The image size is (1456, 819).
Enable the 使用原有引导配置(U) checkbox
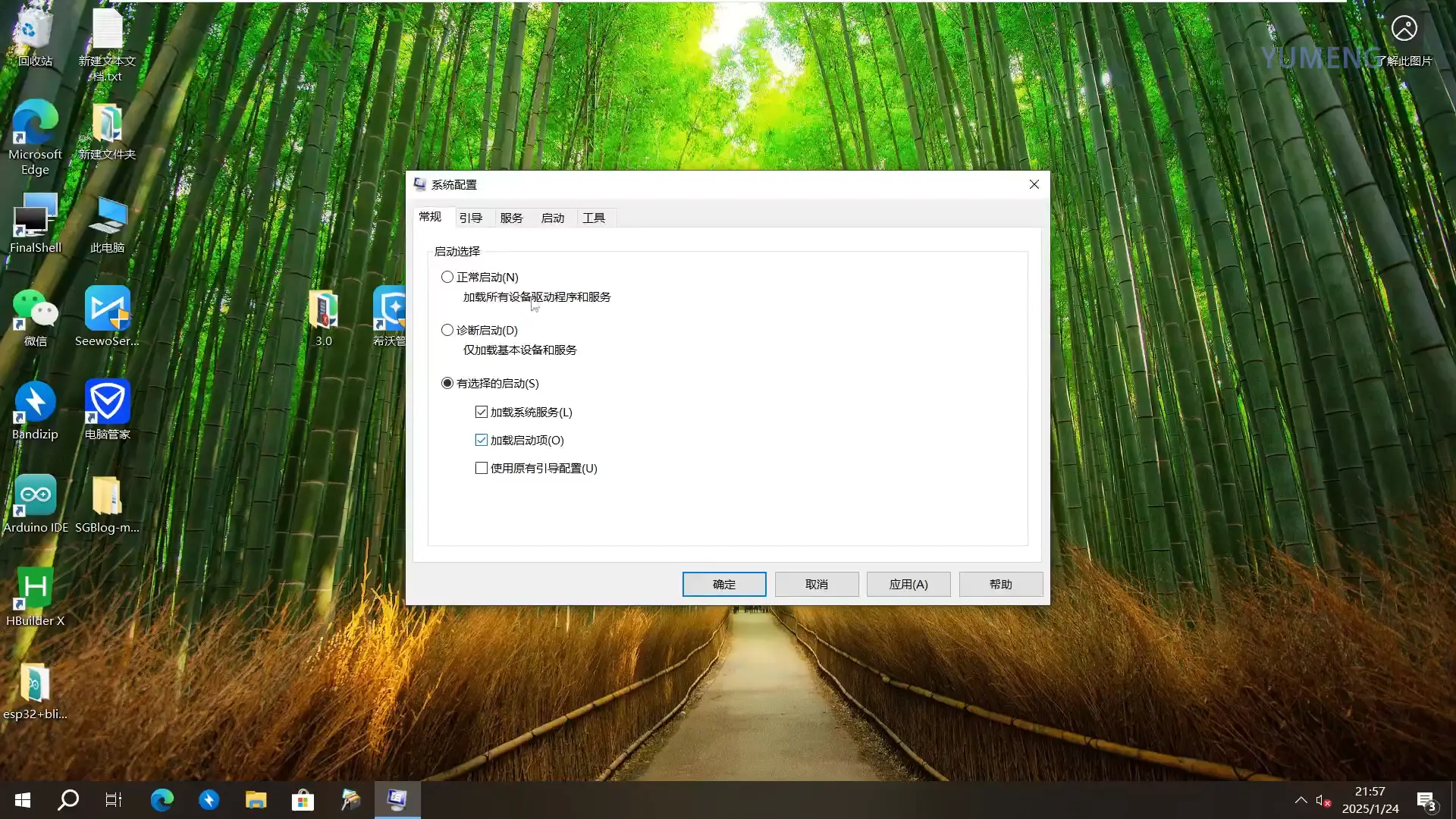pyautogui.click(x=481, y=468)
